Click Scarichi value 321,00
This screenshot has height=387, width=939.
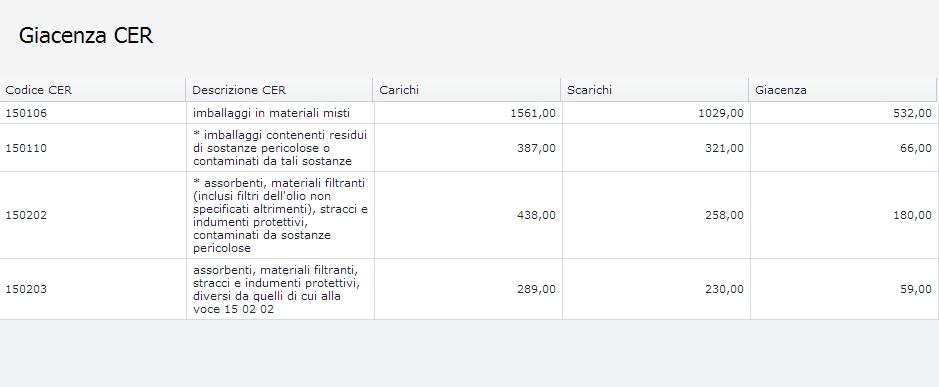pos(724,148)
